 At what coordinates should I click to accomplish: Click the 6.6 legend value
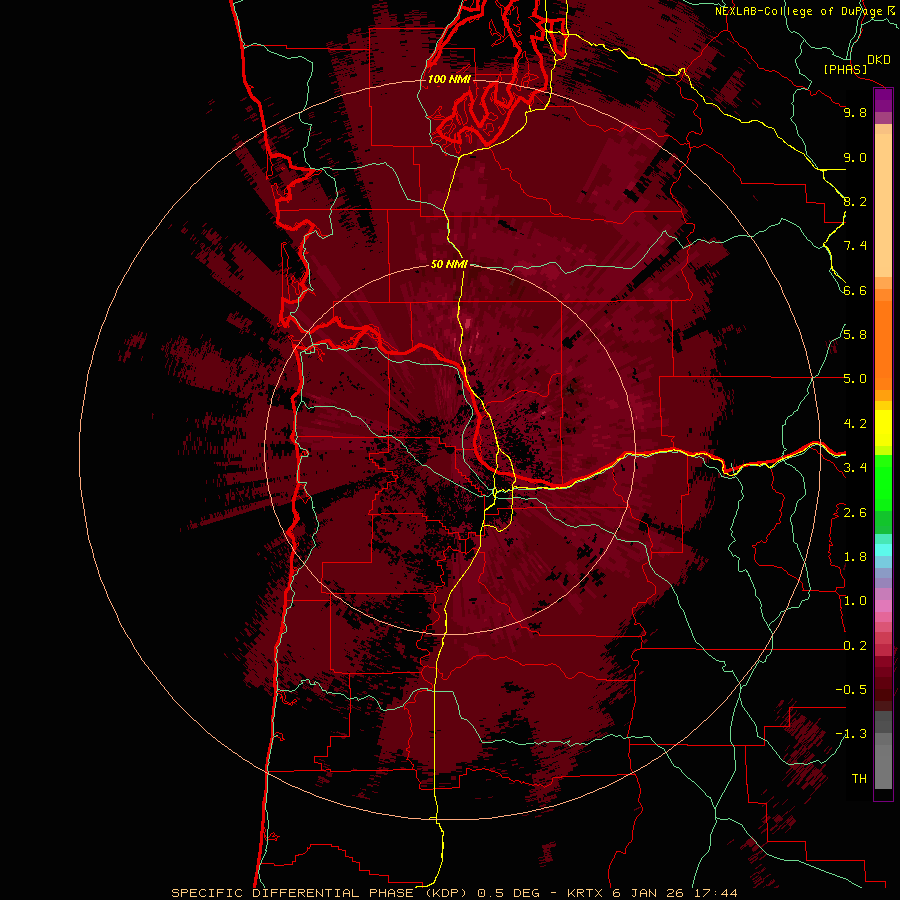855,290
